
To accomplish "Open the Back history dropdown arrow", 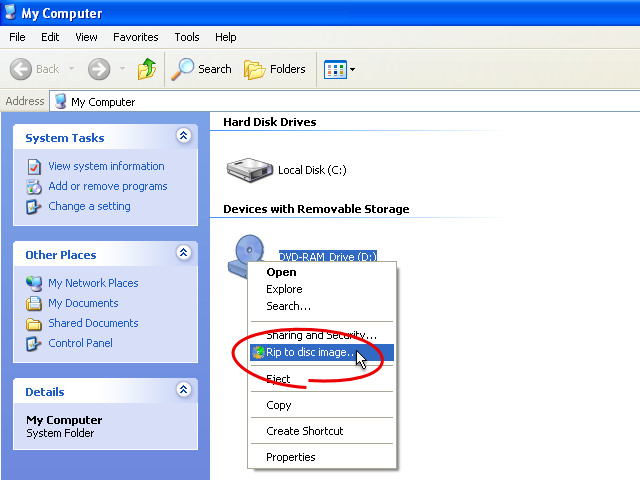I will [71, 69].
